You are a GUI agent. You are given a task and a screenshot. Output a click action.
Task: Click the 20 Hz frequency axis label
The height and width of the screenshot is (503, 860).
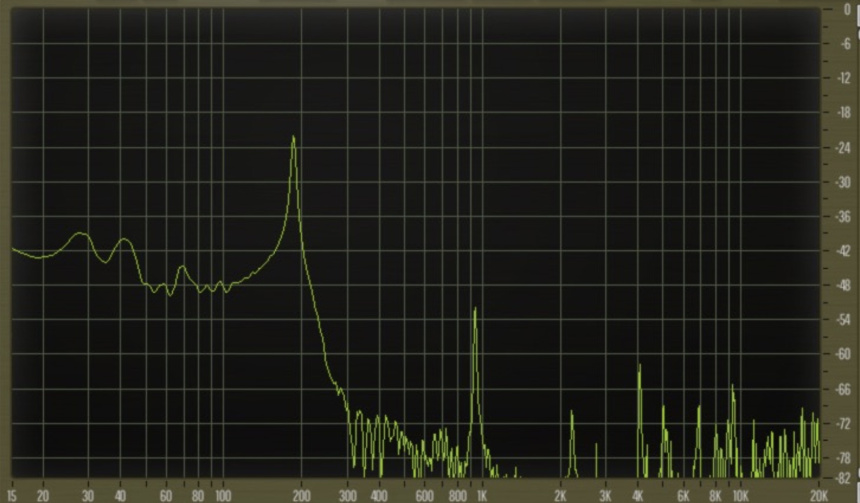43,496
